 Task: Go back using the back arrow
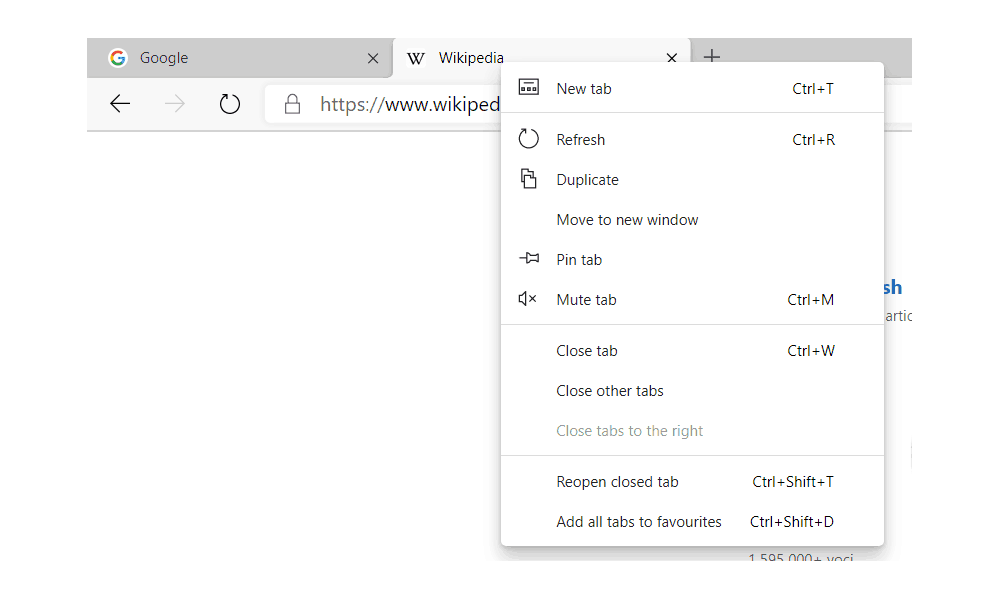tap(119, 103)
